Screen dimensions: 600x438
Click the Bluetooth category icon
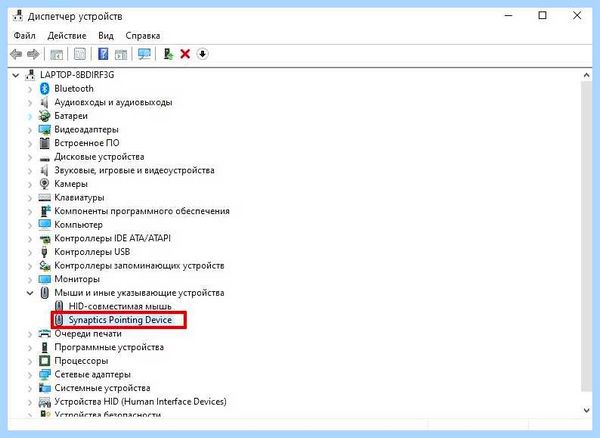pos(44,89)
